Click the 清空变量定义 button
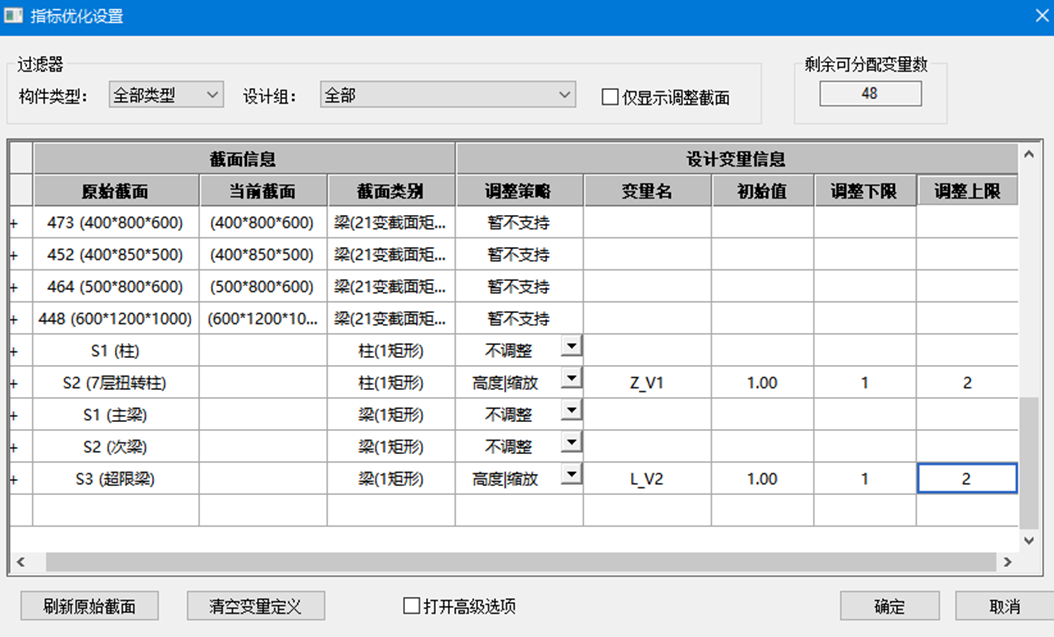 [255, 605]
